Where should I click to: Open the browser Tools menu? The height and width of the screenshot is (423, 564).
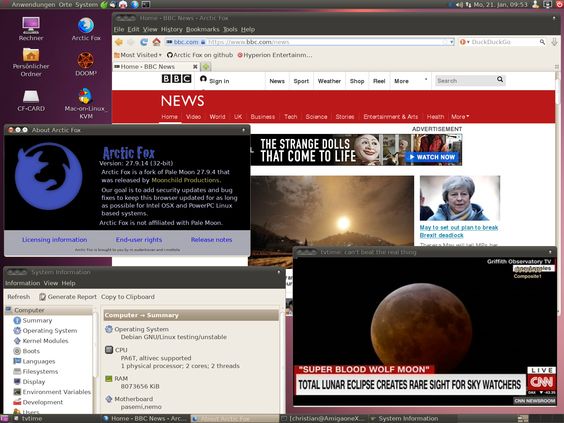[x=230, y=29]
